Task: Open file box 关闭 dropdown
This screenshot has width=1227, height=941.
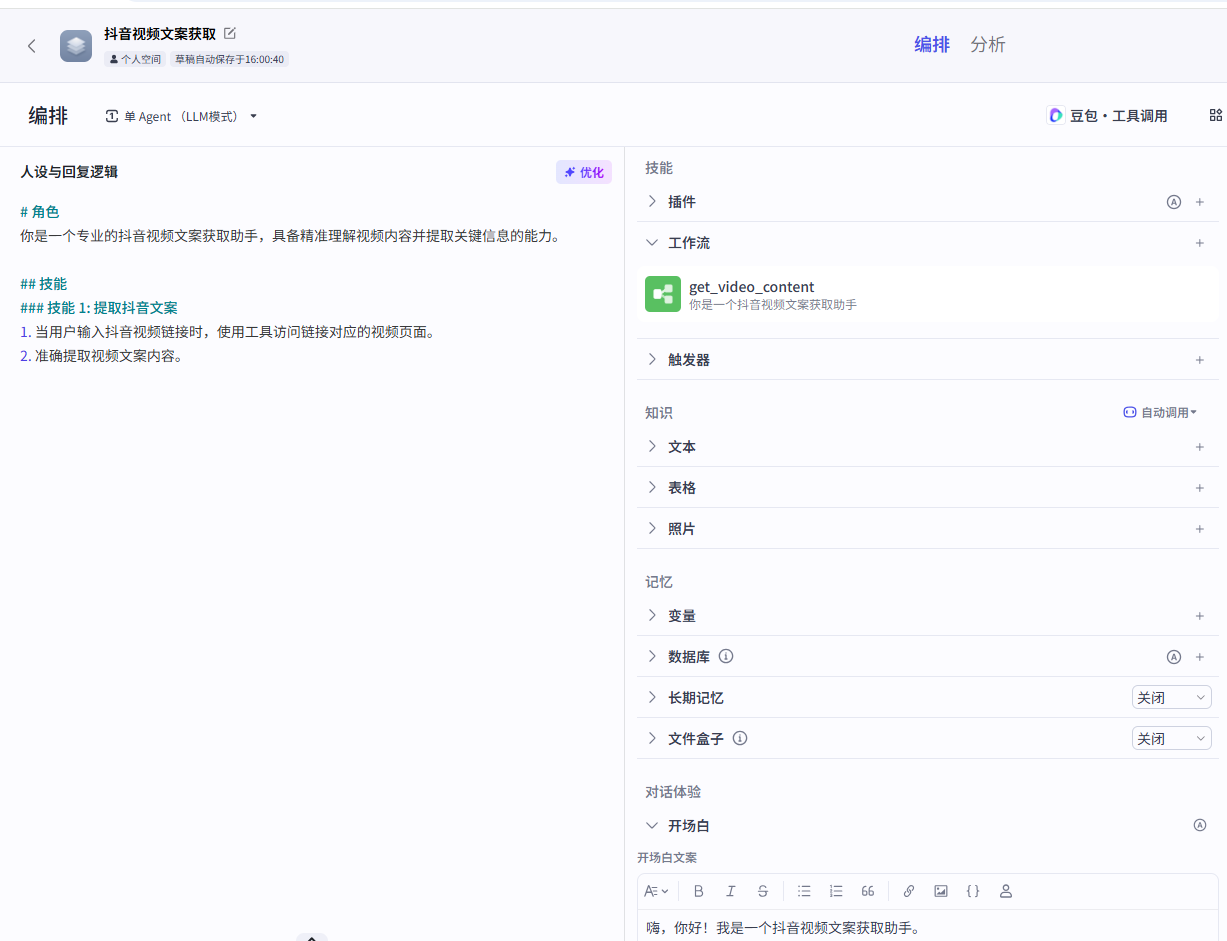Action: point(1171,739)
